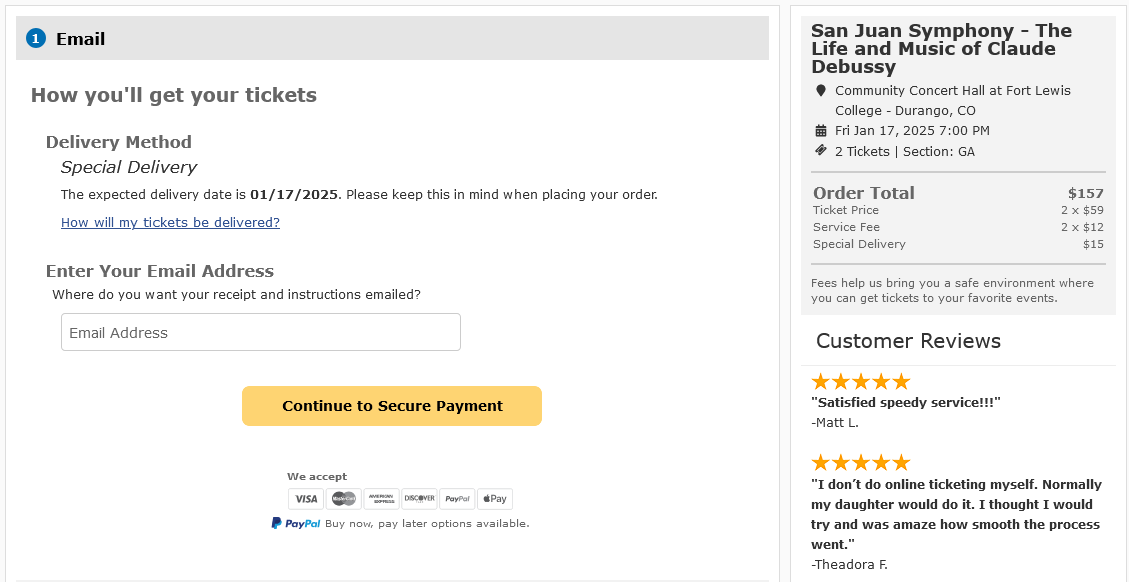Click the Apple Pay icon

pos(495,499)
